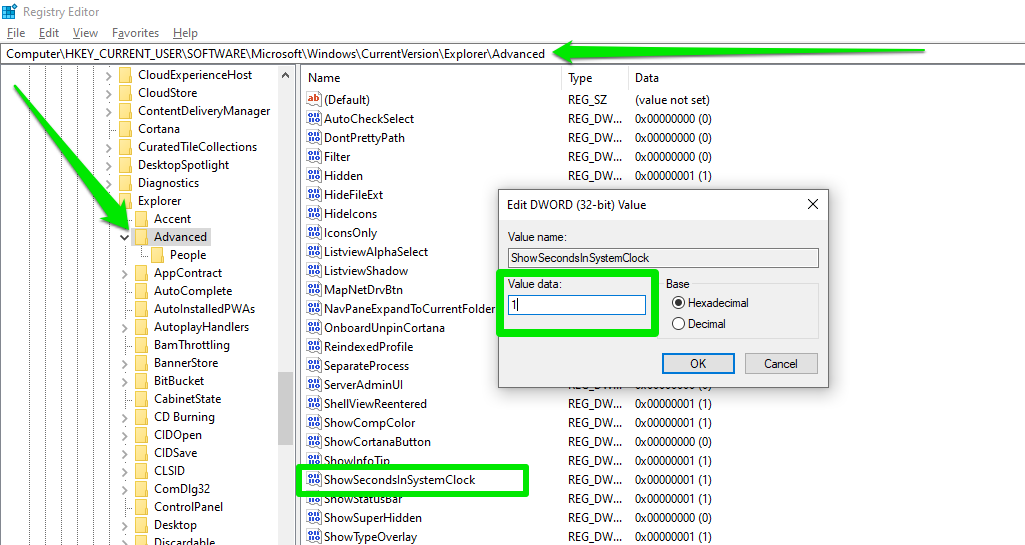Select the MapNetDrvBtn value icon

[314, 289]
